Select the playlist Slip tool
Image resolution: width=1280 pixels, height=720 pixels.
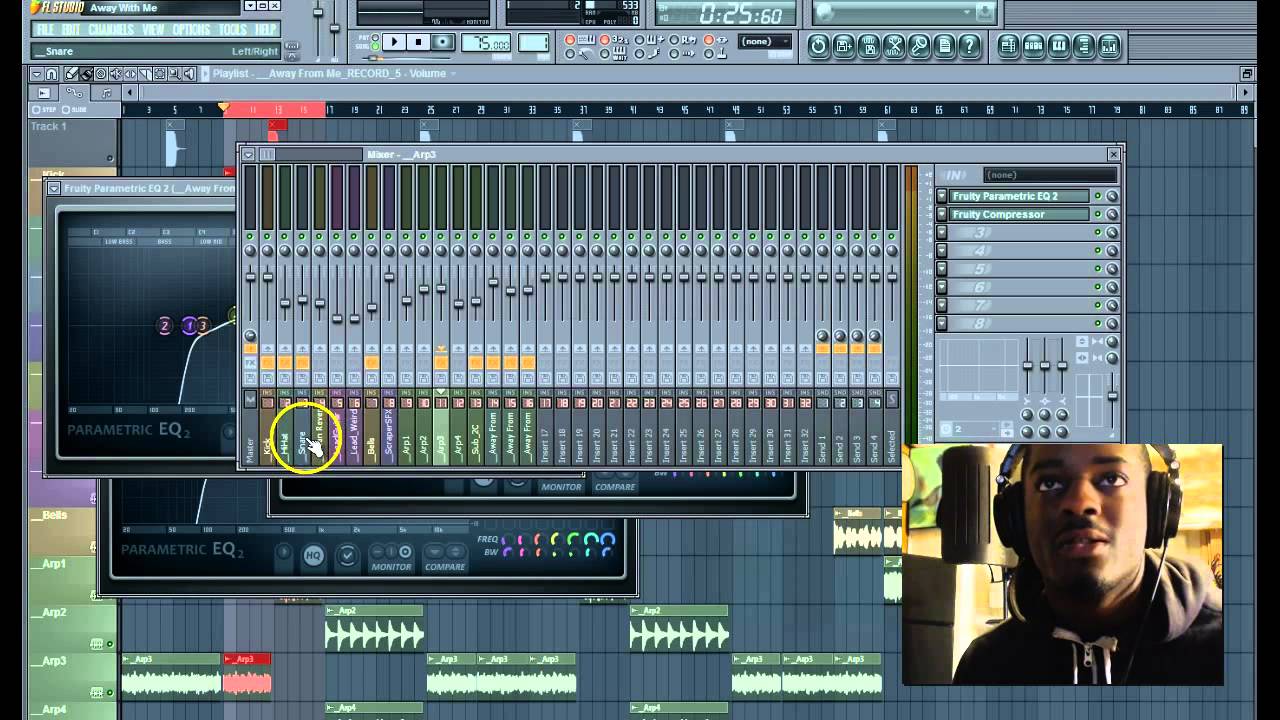tap(130, 73)
